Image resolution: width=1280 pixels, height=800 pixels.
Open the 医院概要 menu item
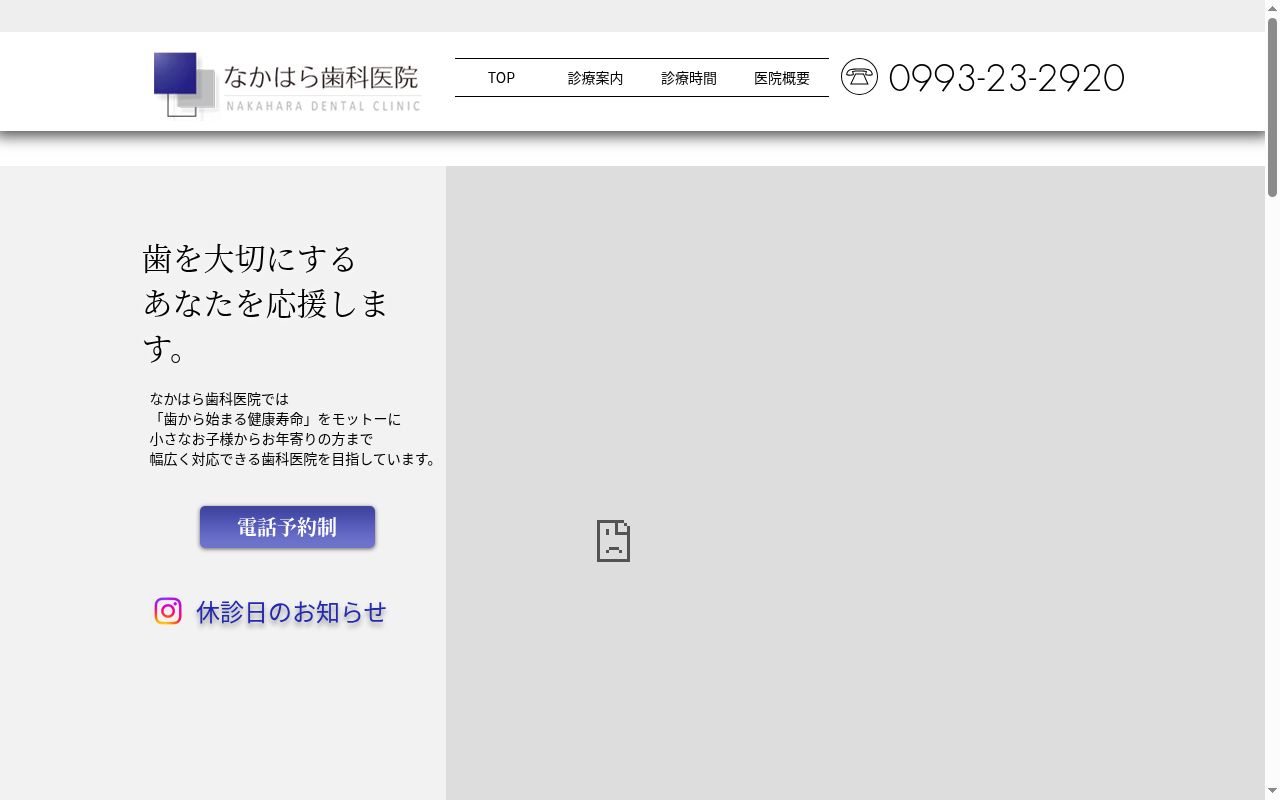coord(782,78)
